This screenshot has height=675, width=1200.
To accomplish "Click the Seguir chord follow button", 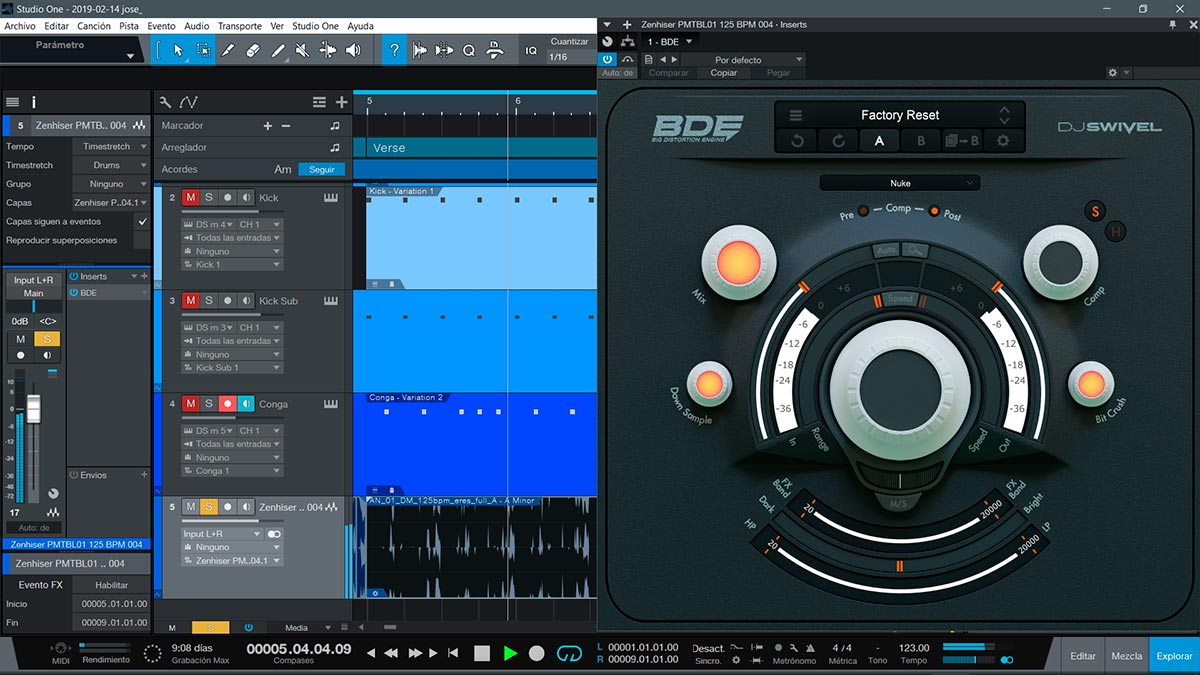I will coord(322,170).
